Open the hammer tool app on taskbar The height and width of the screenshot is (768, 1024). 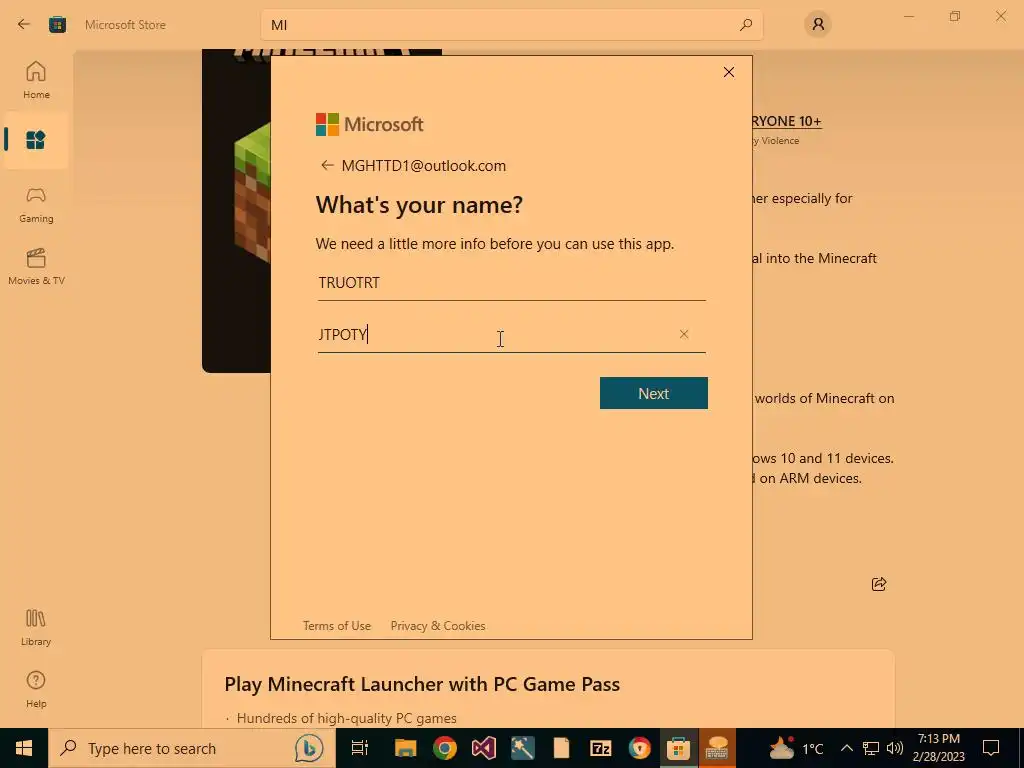[522, 748]
